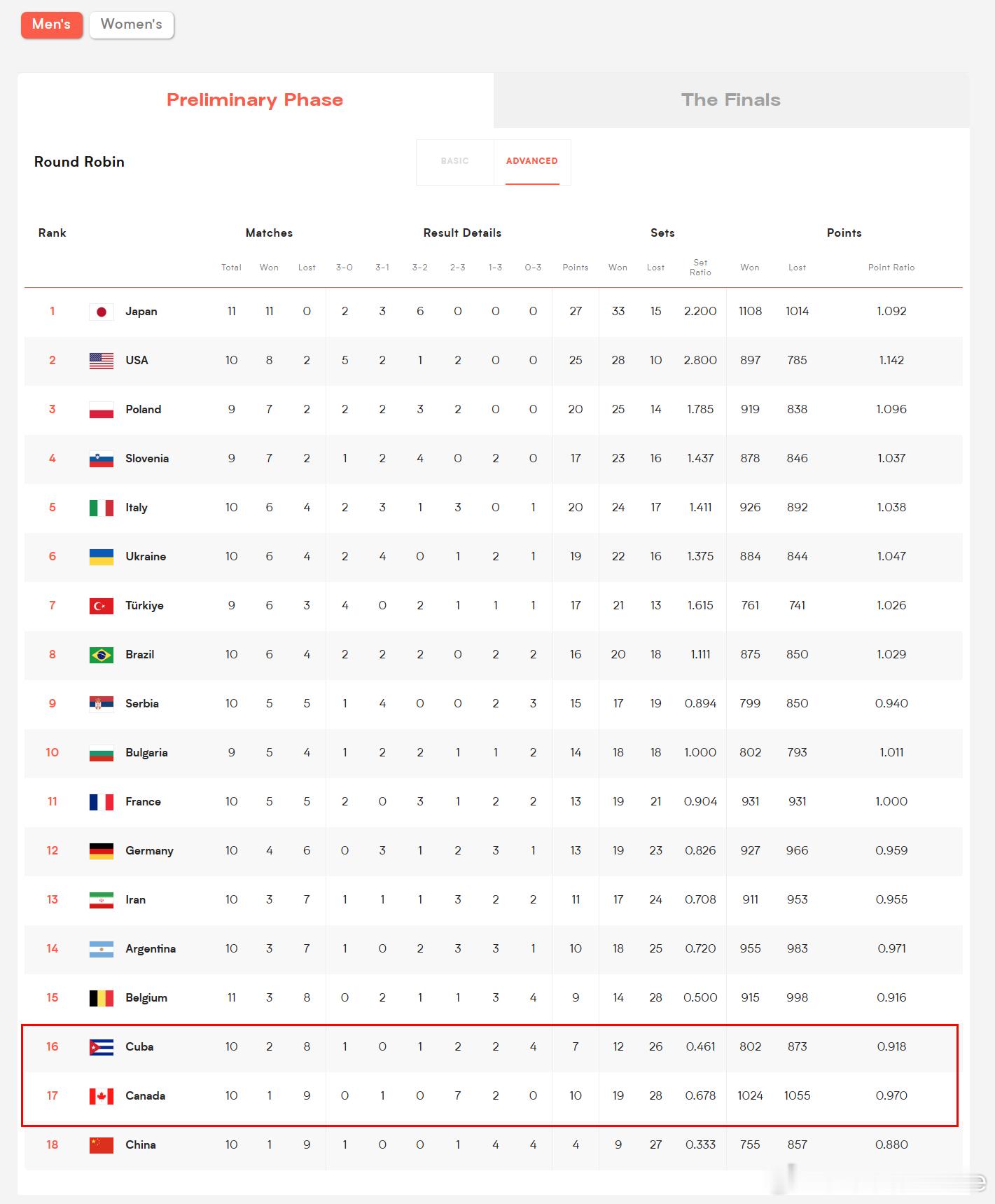Click the Cuba flag icon

click(102, 1047)
